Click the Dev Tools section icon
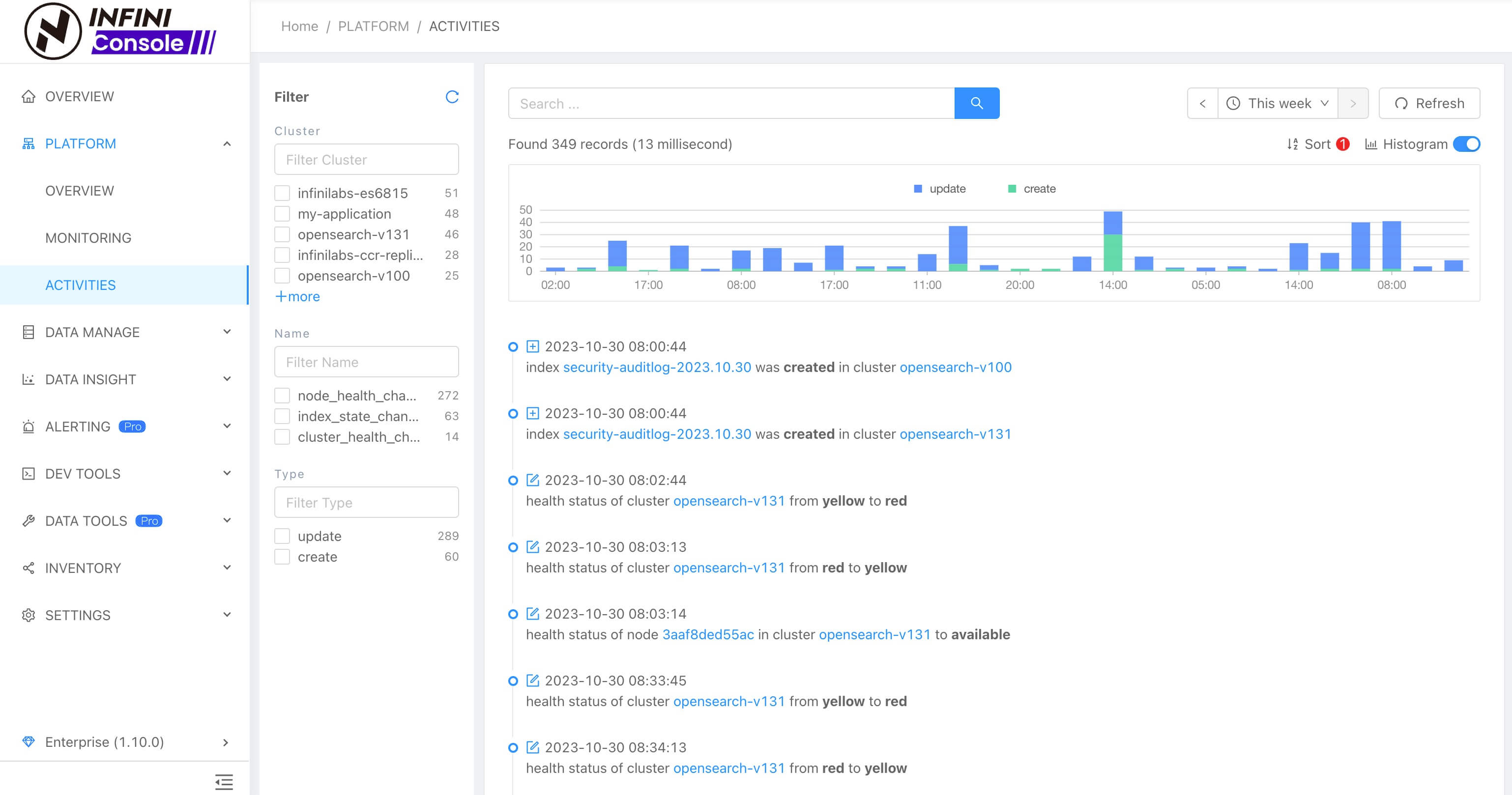 pos(28,473)
